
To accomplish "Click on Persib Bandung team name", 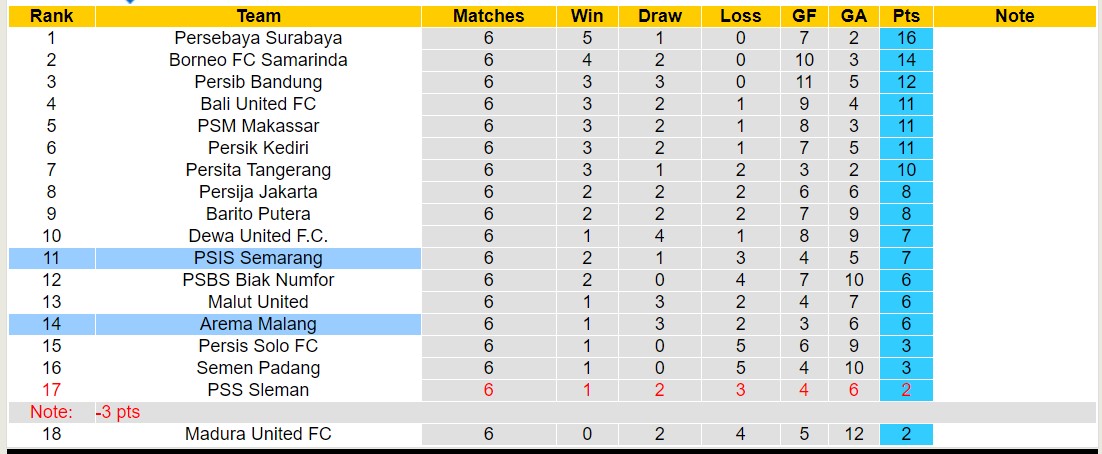I will pyautogui.click(x=258, y=82).
